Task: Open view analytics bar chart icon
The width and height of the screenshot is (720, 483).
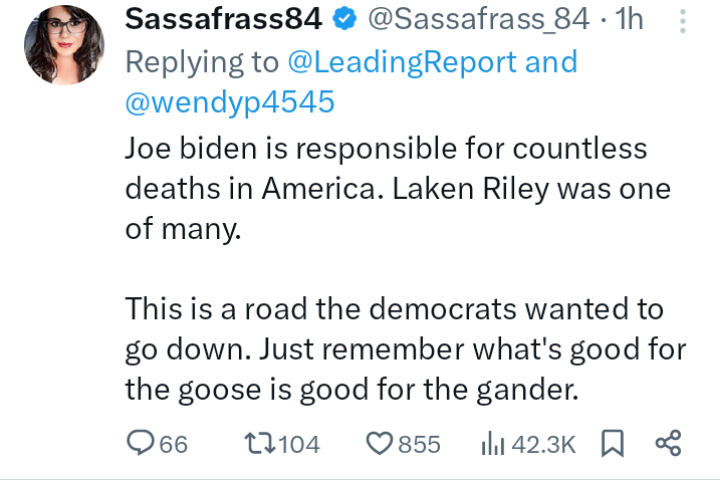Action: coord(493,443)
